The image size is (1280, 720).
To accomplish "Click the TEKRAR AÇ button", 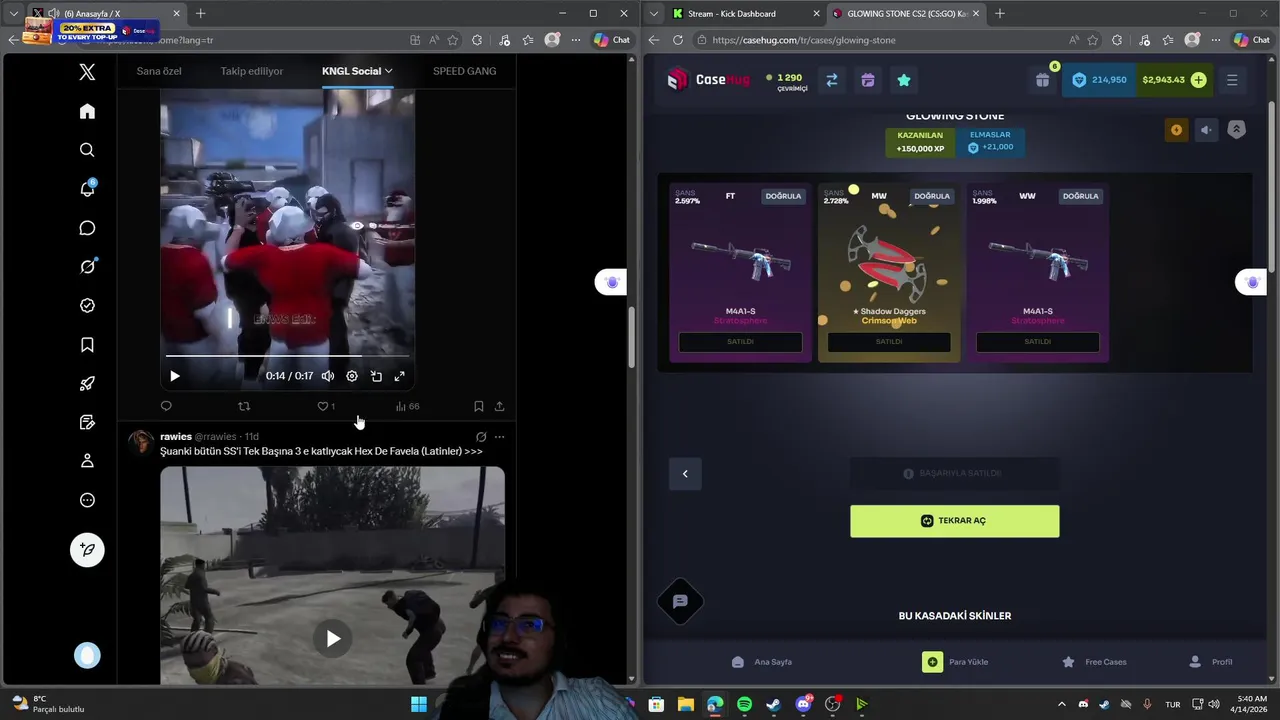I will pyautogui.click(x=955, y=521).
